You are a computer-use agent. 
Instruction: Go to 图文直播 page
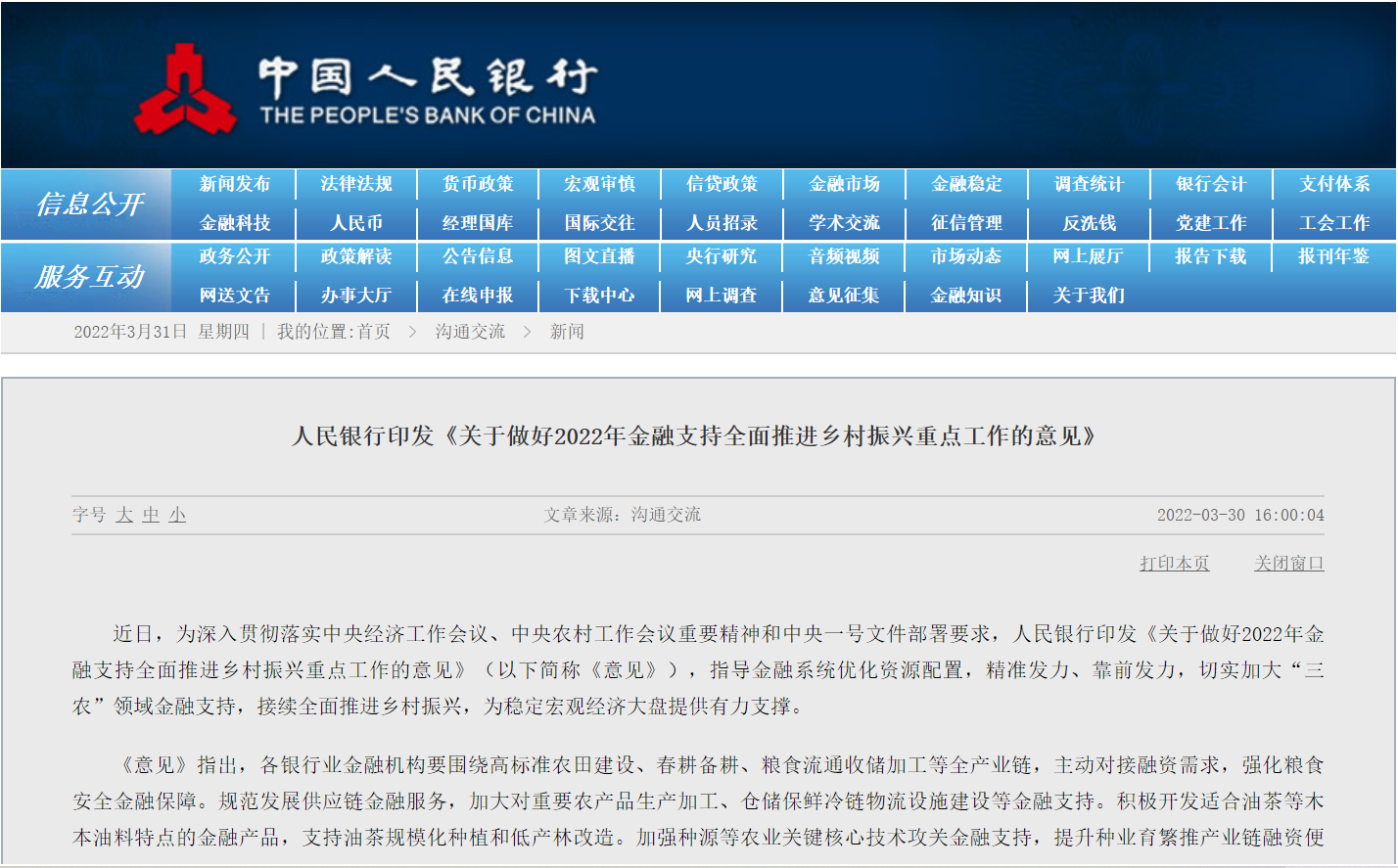click(x=600, y=256)
